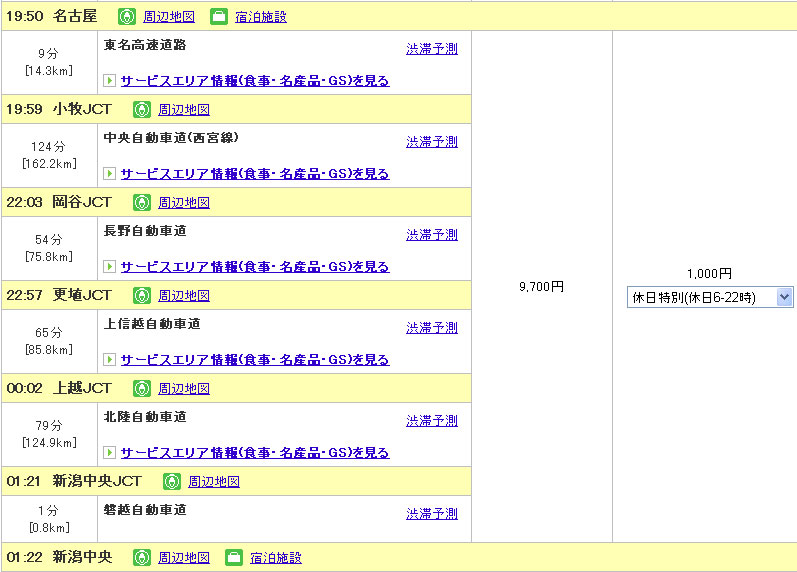The image size is (797, 572).
Task: Click the 1,000円 discounted toll
Action: pos(710,274)
